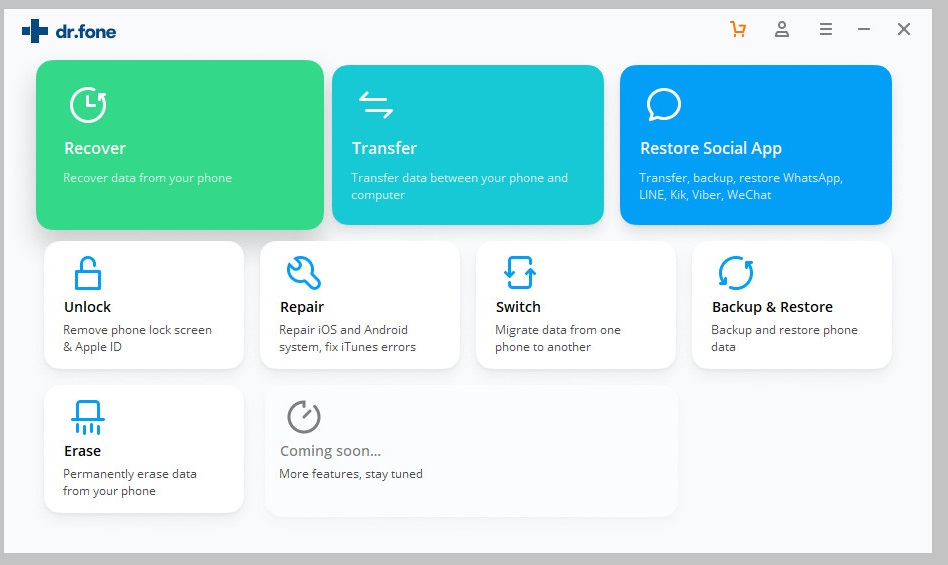Click 'Backup and restore phone data' description
948x565 pixels.
point(785,338)
